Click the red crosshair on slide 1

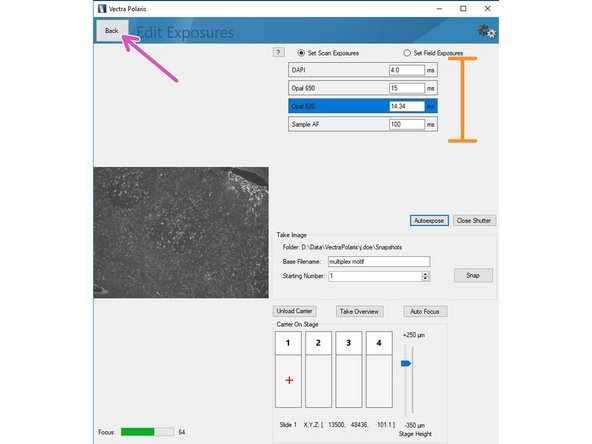point(289,380)
